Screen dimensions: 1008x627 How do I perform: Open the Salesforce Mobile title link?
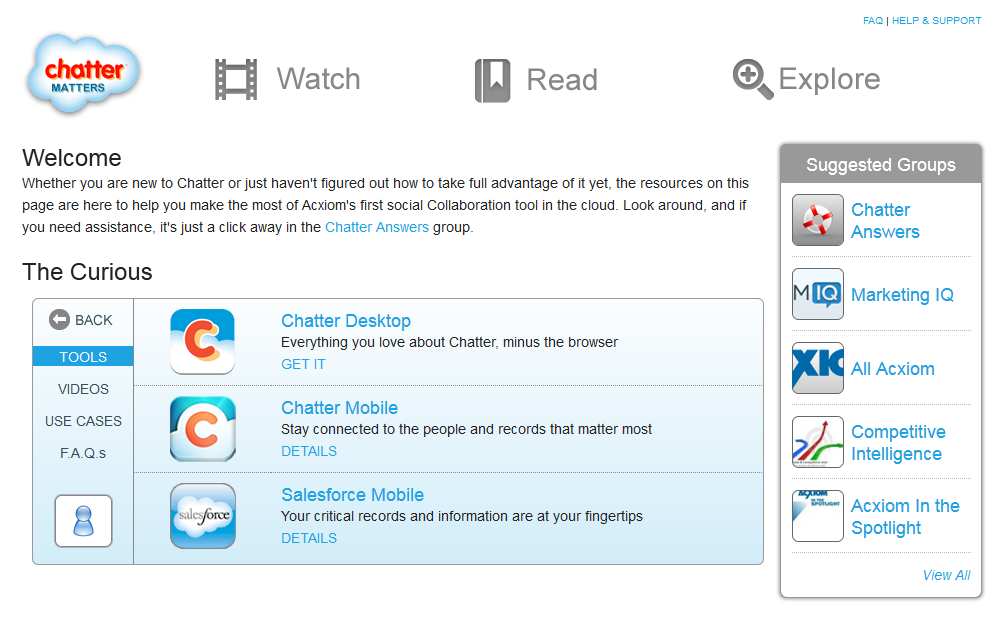coord(352,495)
